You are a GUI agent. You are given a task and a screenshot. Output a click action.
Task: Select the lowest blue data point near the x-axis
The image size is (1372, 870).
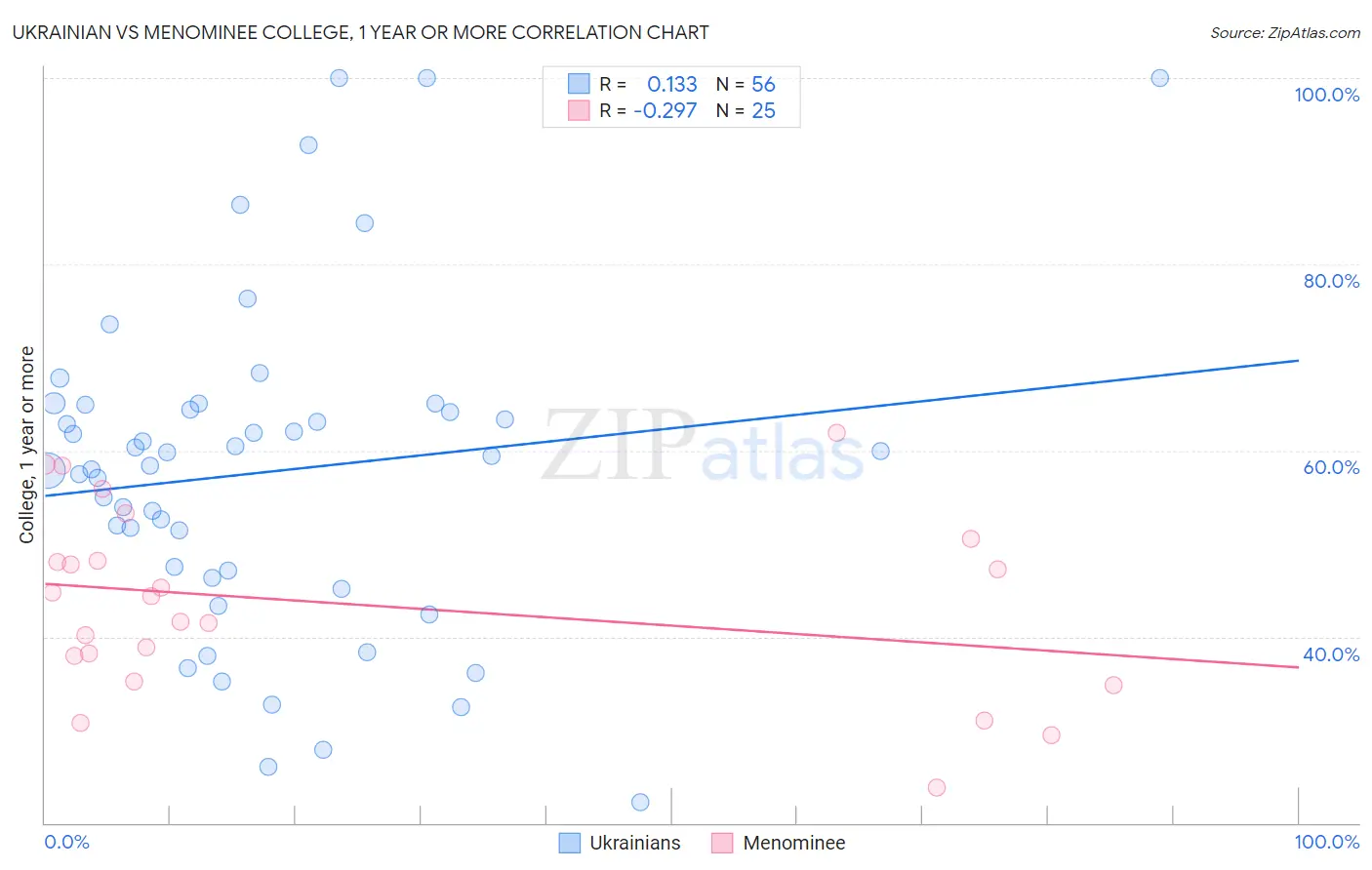click(x=640, y=802)
